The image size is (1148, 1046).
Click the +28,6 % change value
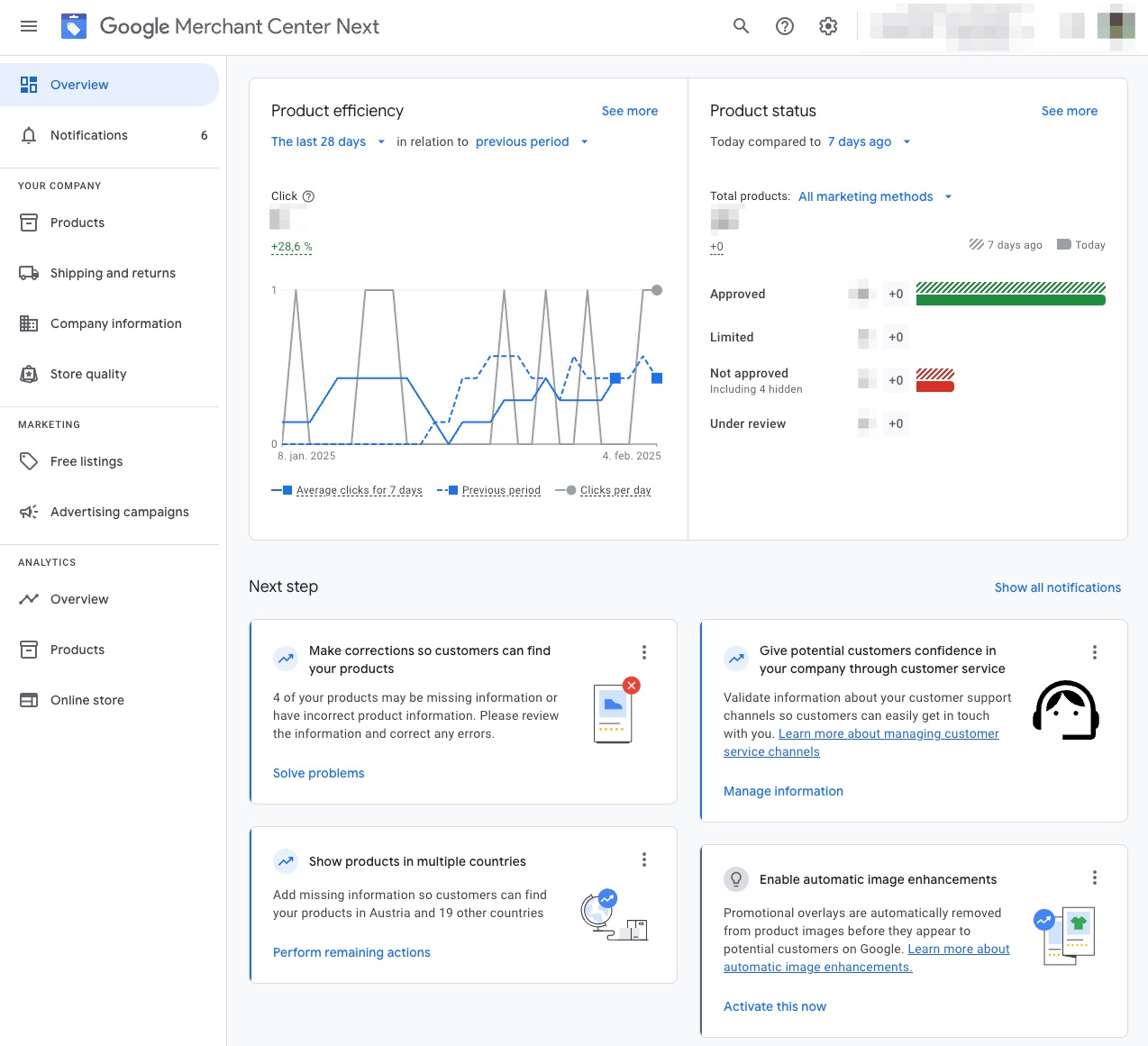[x=292, y=247]
